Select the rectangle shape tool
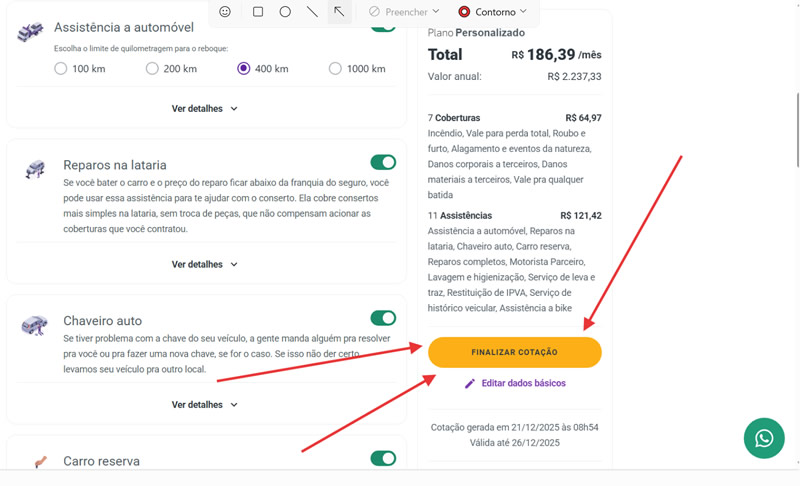Image resolution: width=800 pixels, height=486 pixels. [x=258, y=11]
